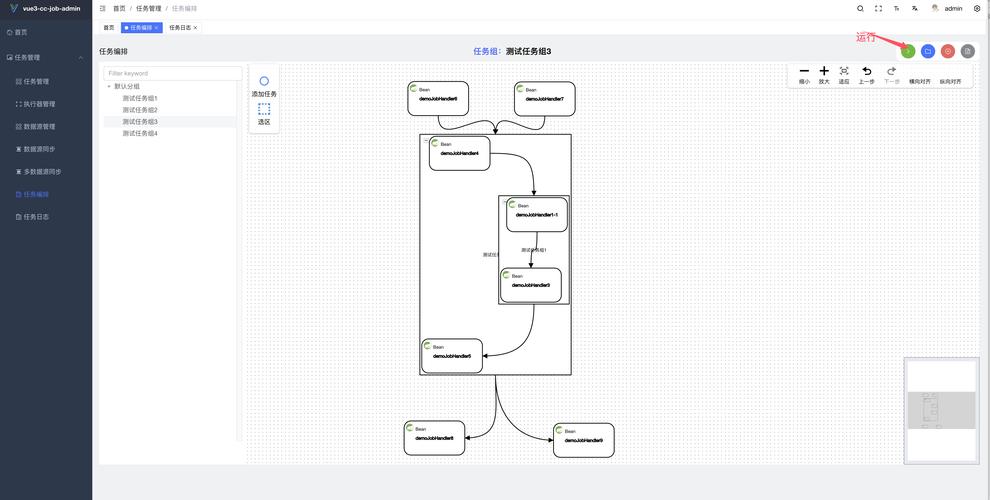990x500 pixels.
Task: Zoom in the canvas with 放大
Action: [824, 74]
